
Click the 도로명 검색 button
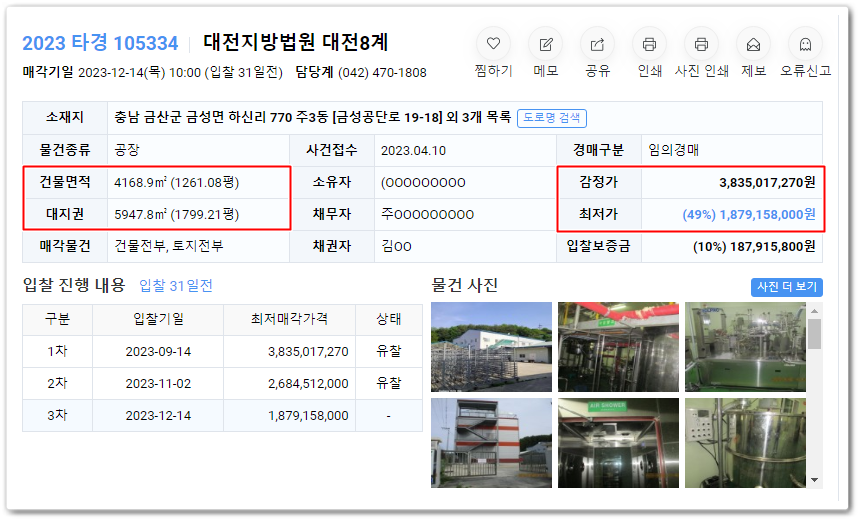point(552,117)
